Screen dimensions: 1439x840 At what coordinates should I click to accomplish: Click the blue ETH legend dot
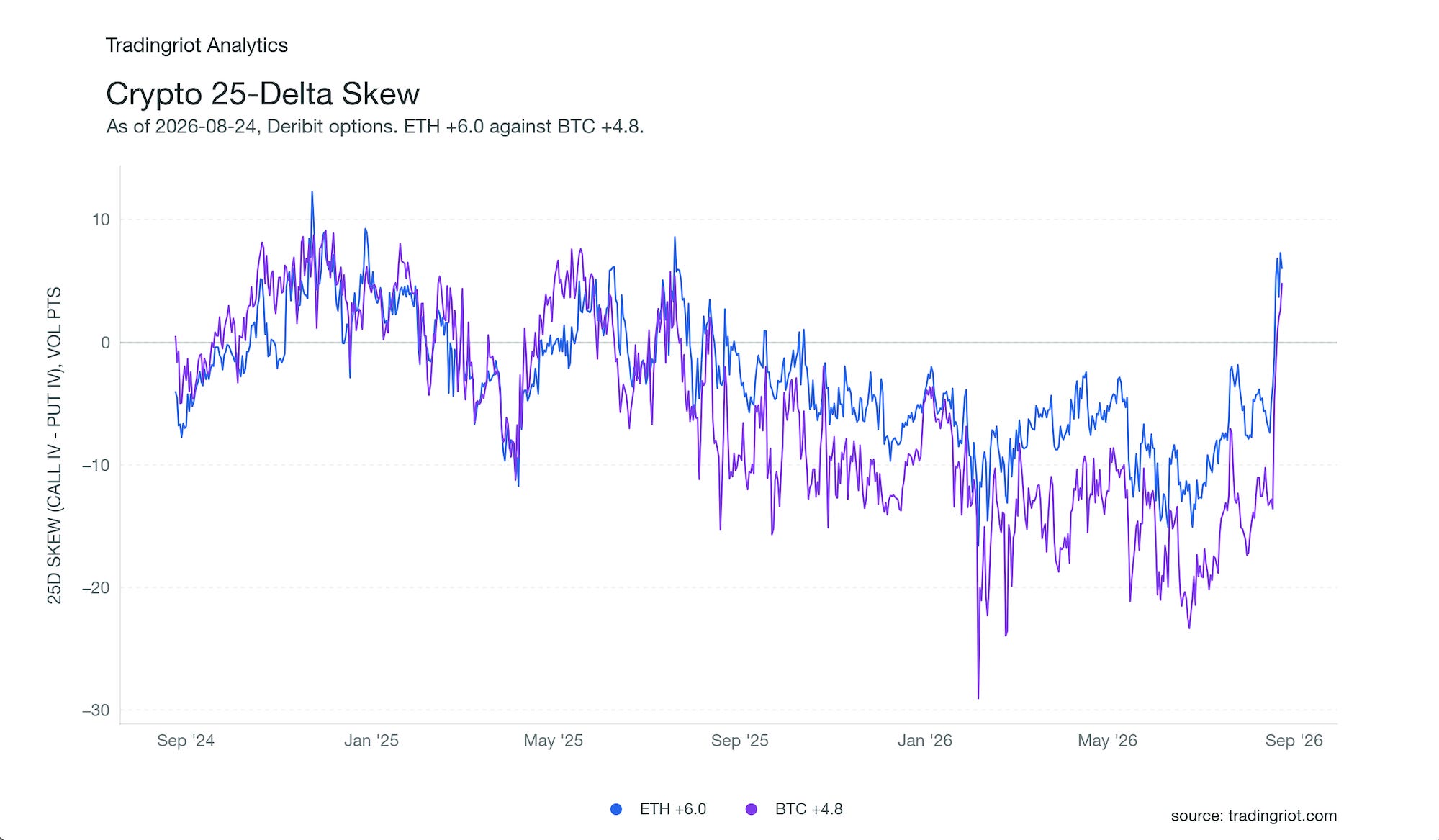616,809
